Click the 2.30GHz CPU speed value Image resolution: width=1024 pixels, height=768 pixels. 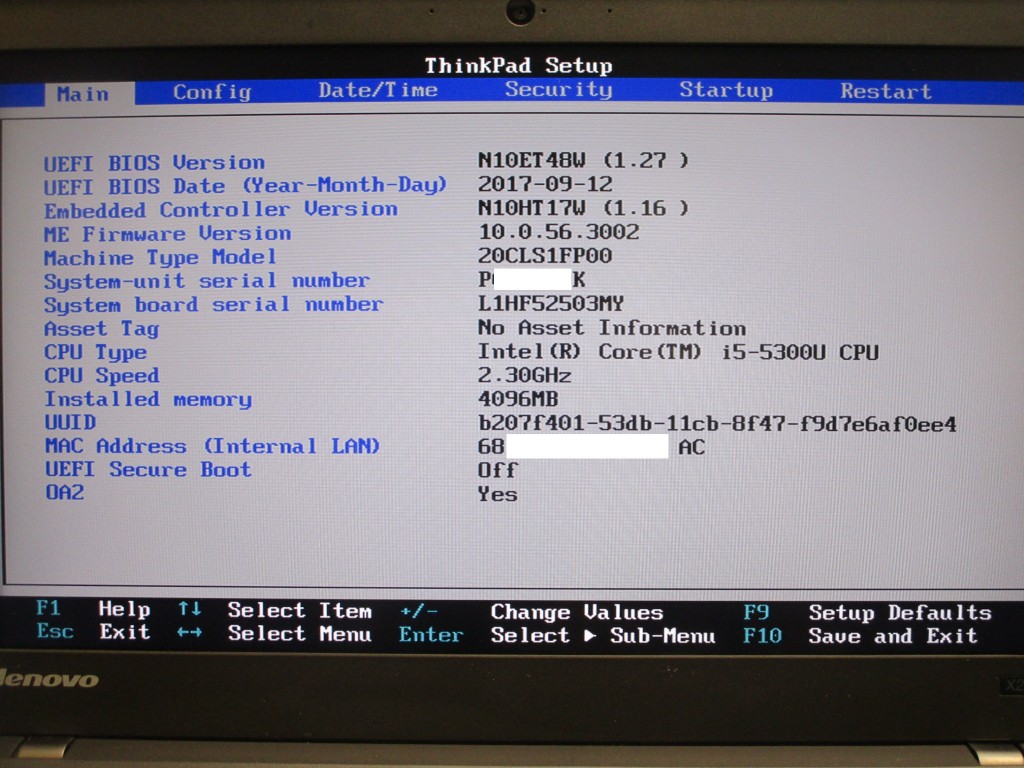tap(524, 376)
